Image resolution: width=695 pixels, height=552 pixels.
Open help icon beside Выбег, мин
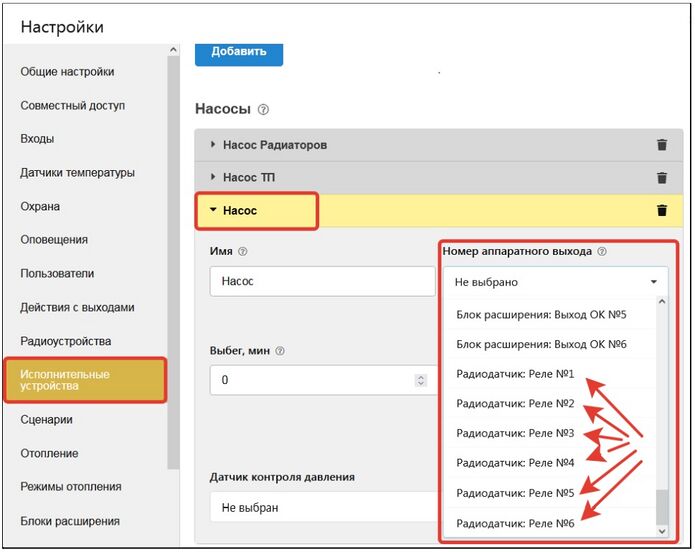tap(280, 351)
